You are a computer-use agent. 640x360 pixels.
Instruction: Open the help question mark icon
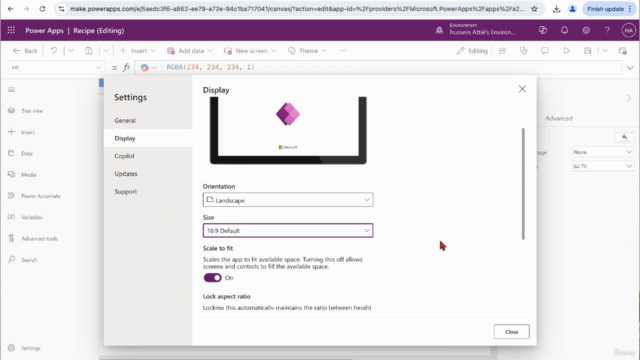pyautogui.click(x=607, y=30)
